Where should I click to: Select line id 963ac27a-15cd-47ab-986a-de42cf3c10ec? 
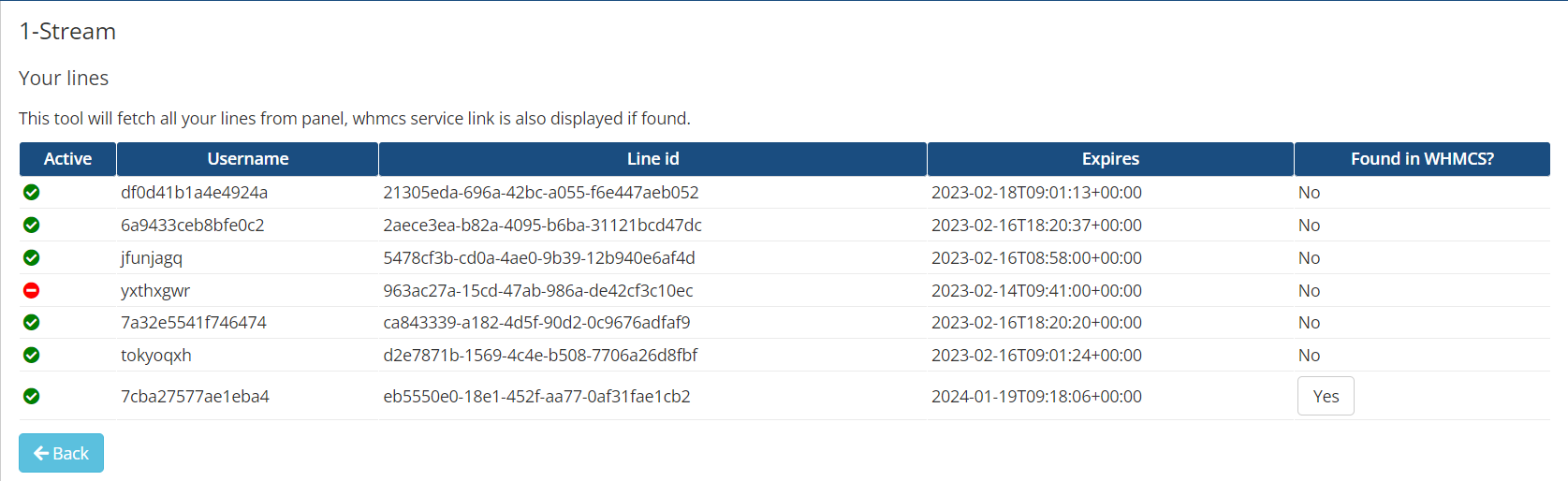(x=538, y=290)
